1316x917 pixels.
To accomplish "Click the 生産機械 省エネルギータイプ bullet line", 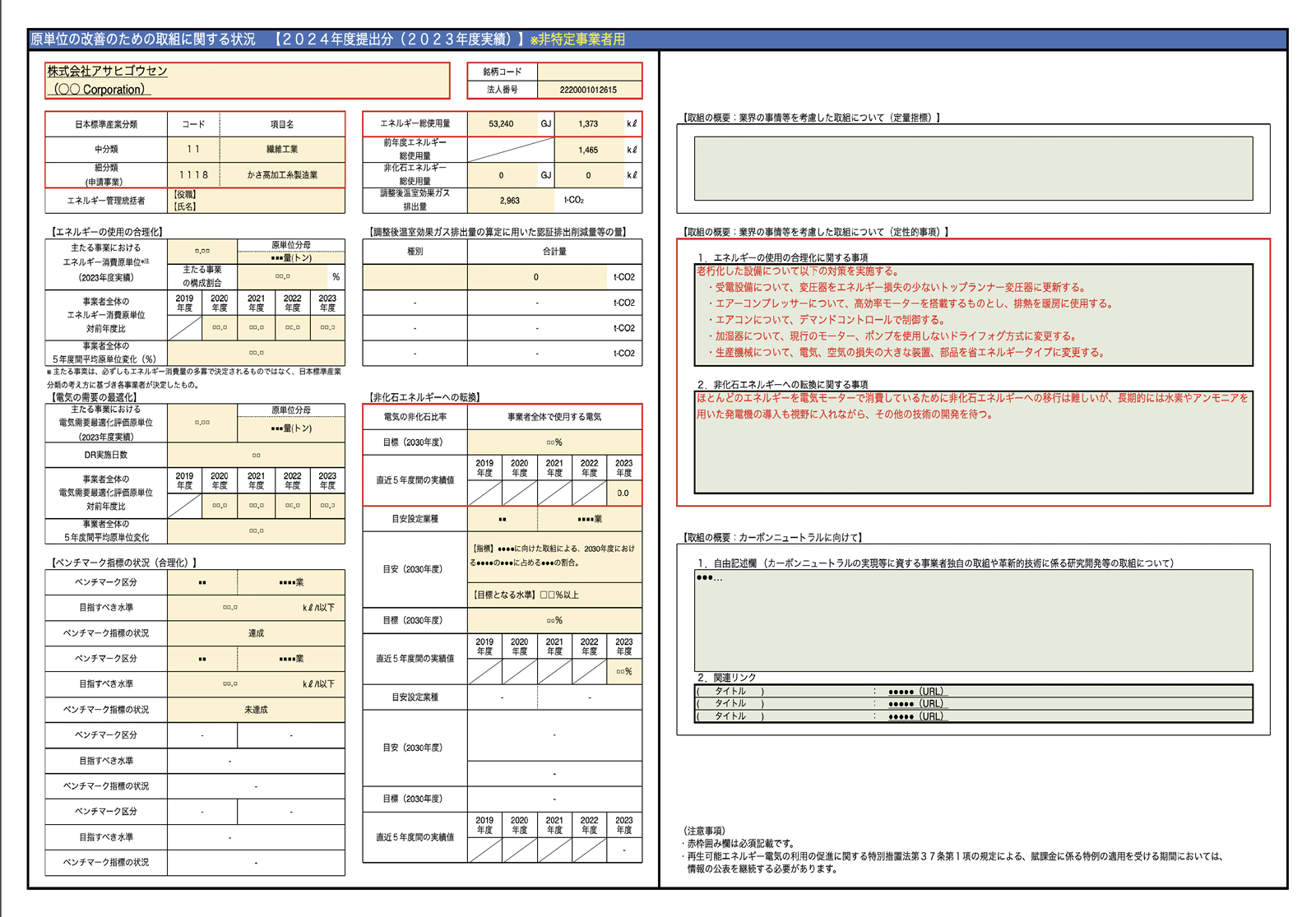I will (906, 352).
